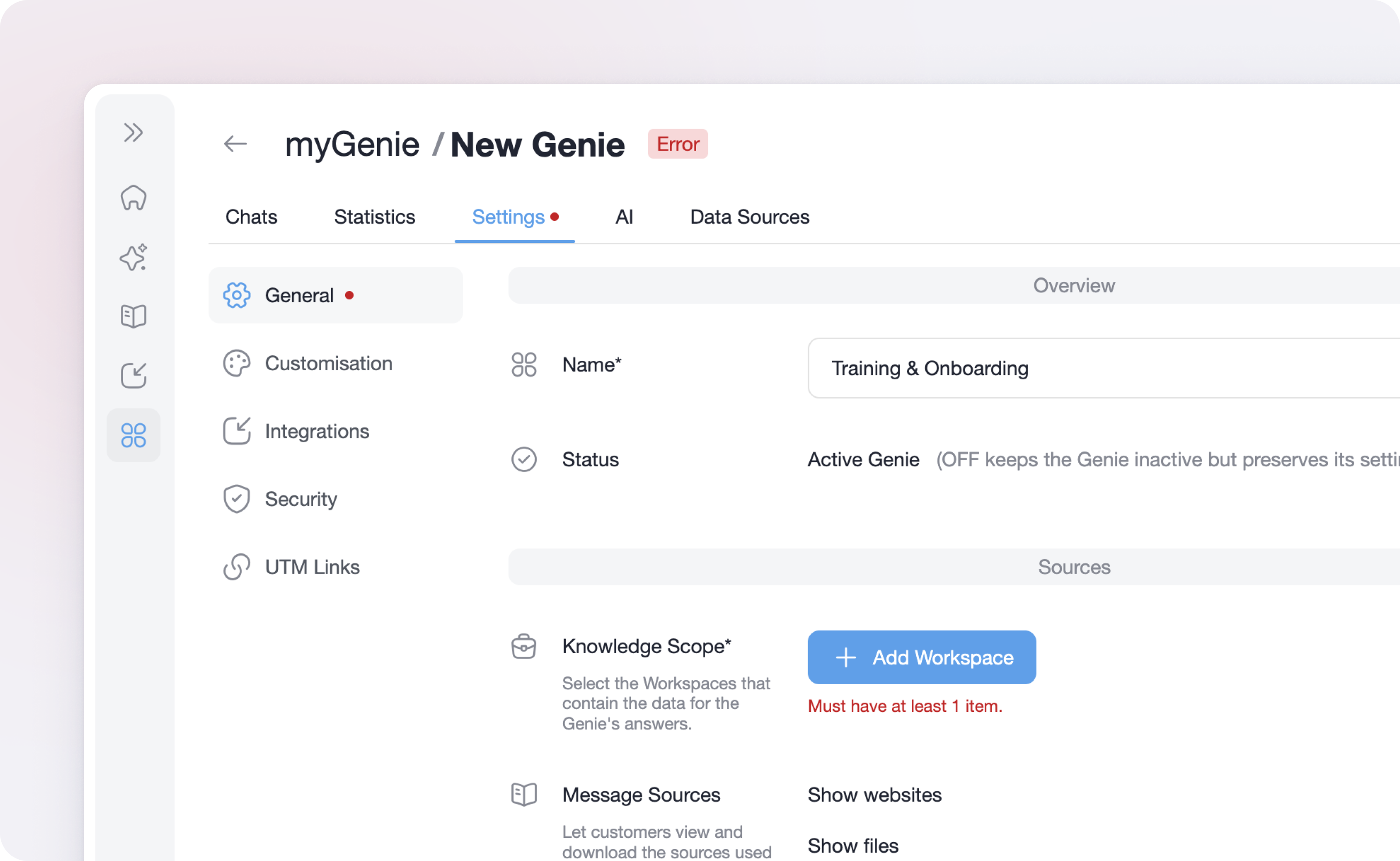Click the sidebar integrations arrow-box icon

[133, 375]
